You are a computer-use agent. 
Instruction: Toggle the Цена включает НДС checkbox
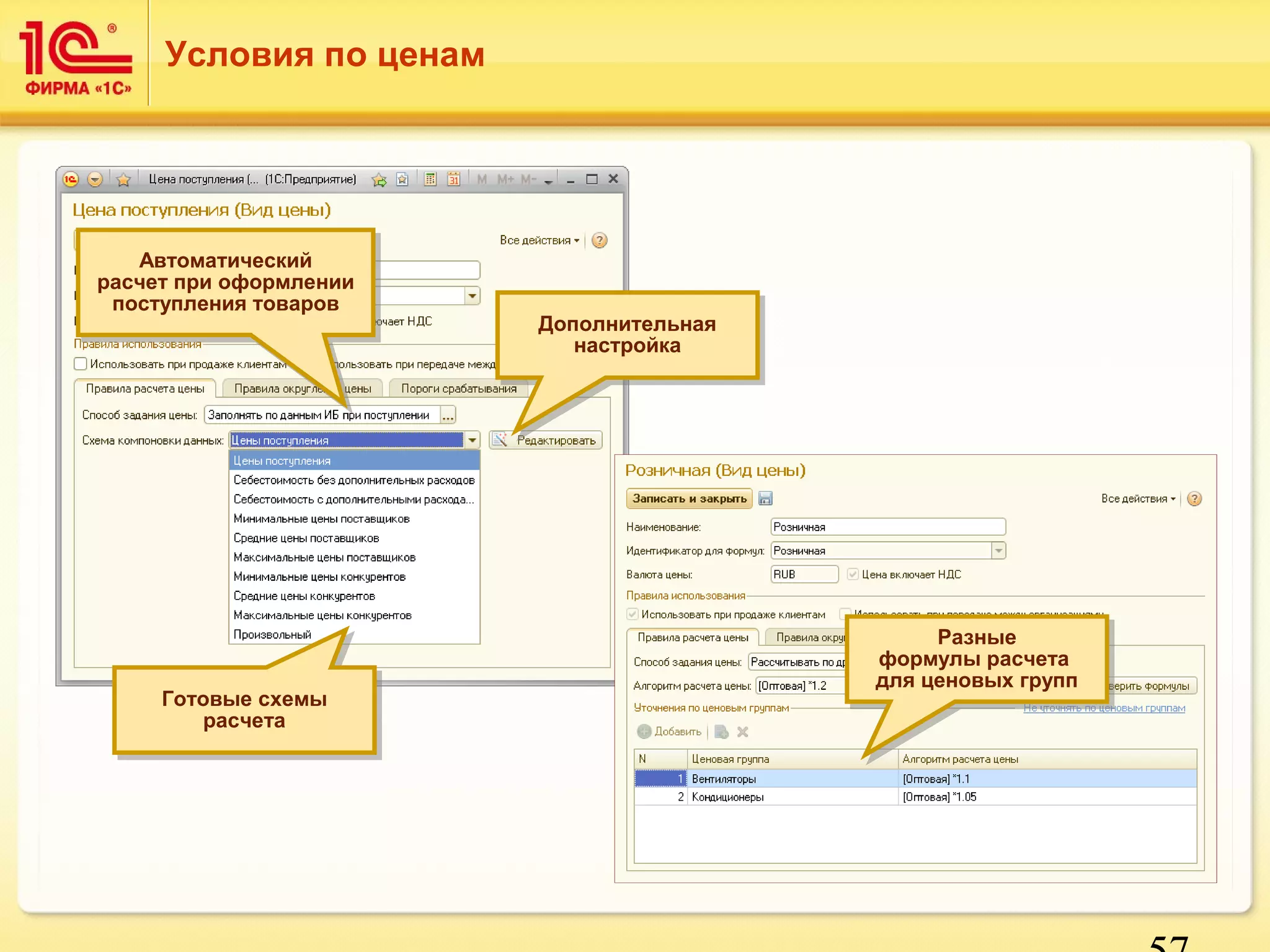point(853,575)
